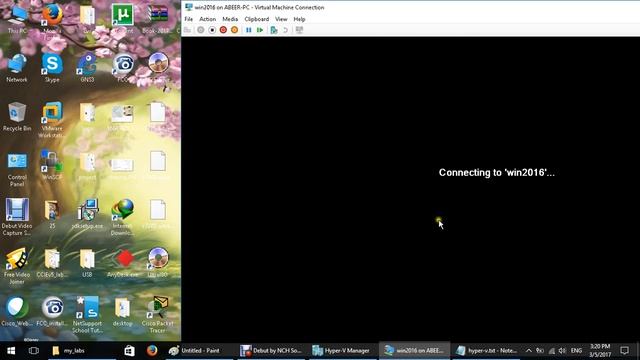
Task: Open the Store from the taskbar
Action: (x=129, y=351)
